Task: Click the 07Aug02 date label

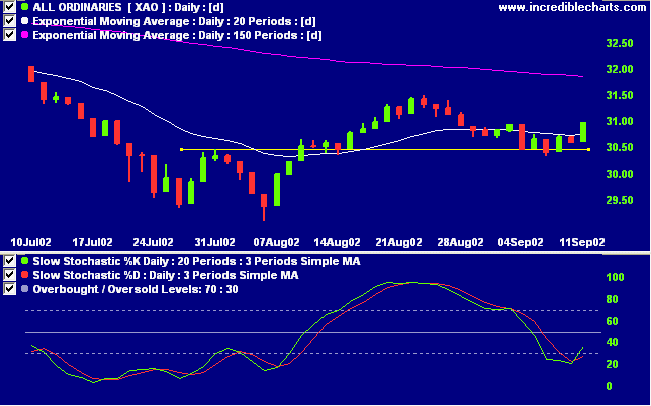Action: point(277,242)
